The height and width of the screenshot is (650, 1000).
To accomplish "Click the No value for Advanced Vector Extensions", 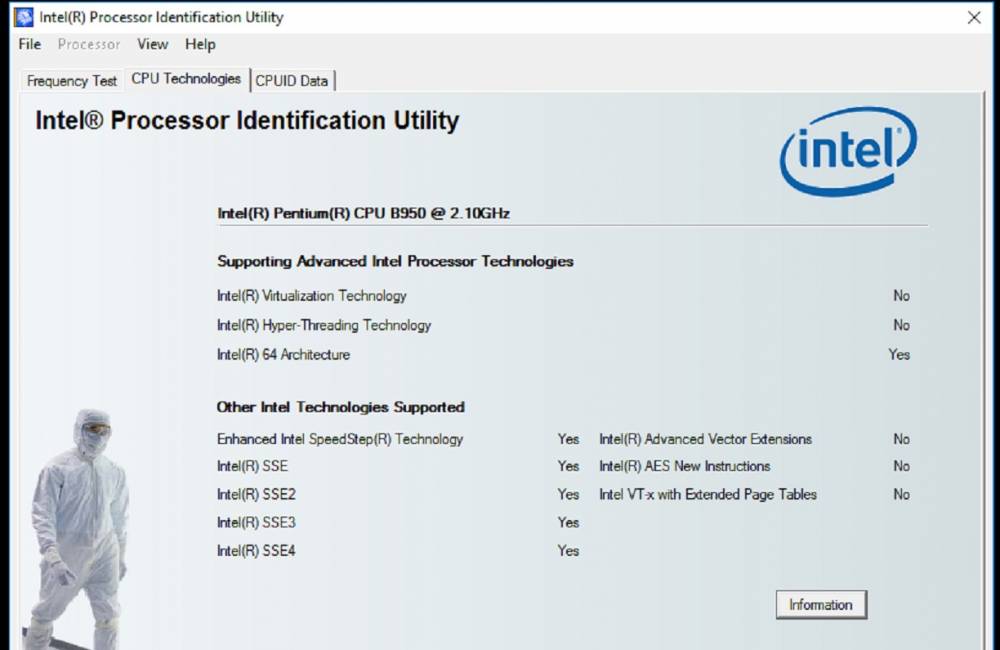I will tap(901, 439).
